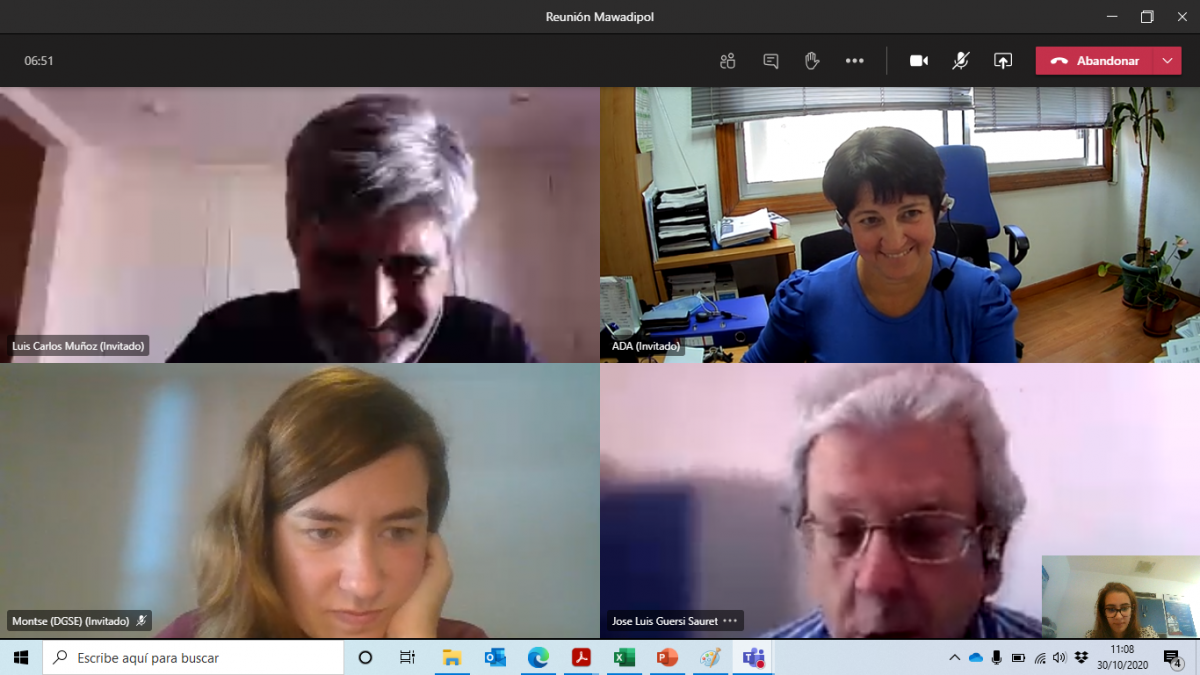
Task: Turn the camera off
Action: coord(919,61)
